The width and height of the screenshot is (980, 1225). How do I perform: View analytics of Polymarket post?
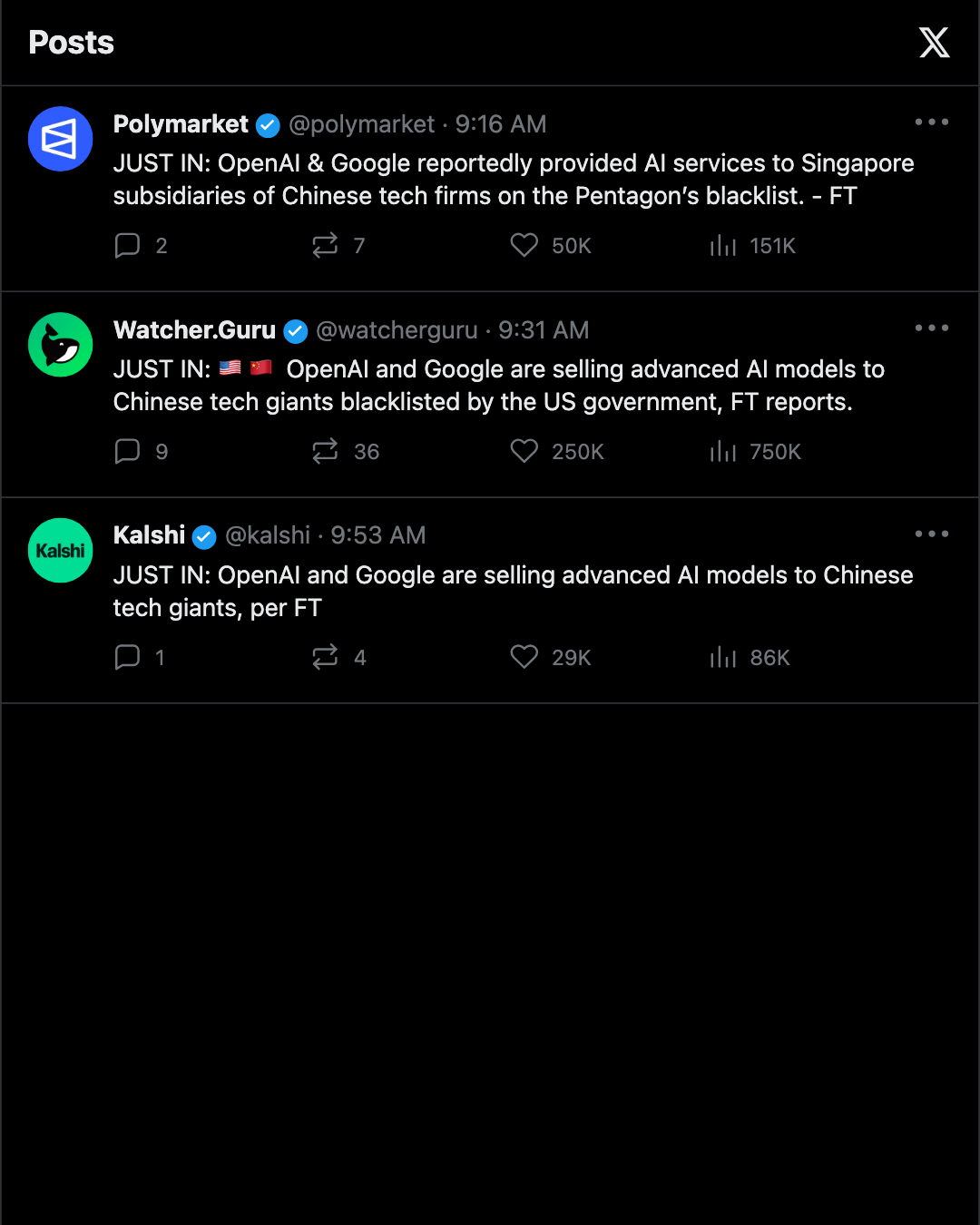[723, 246]
